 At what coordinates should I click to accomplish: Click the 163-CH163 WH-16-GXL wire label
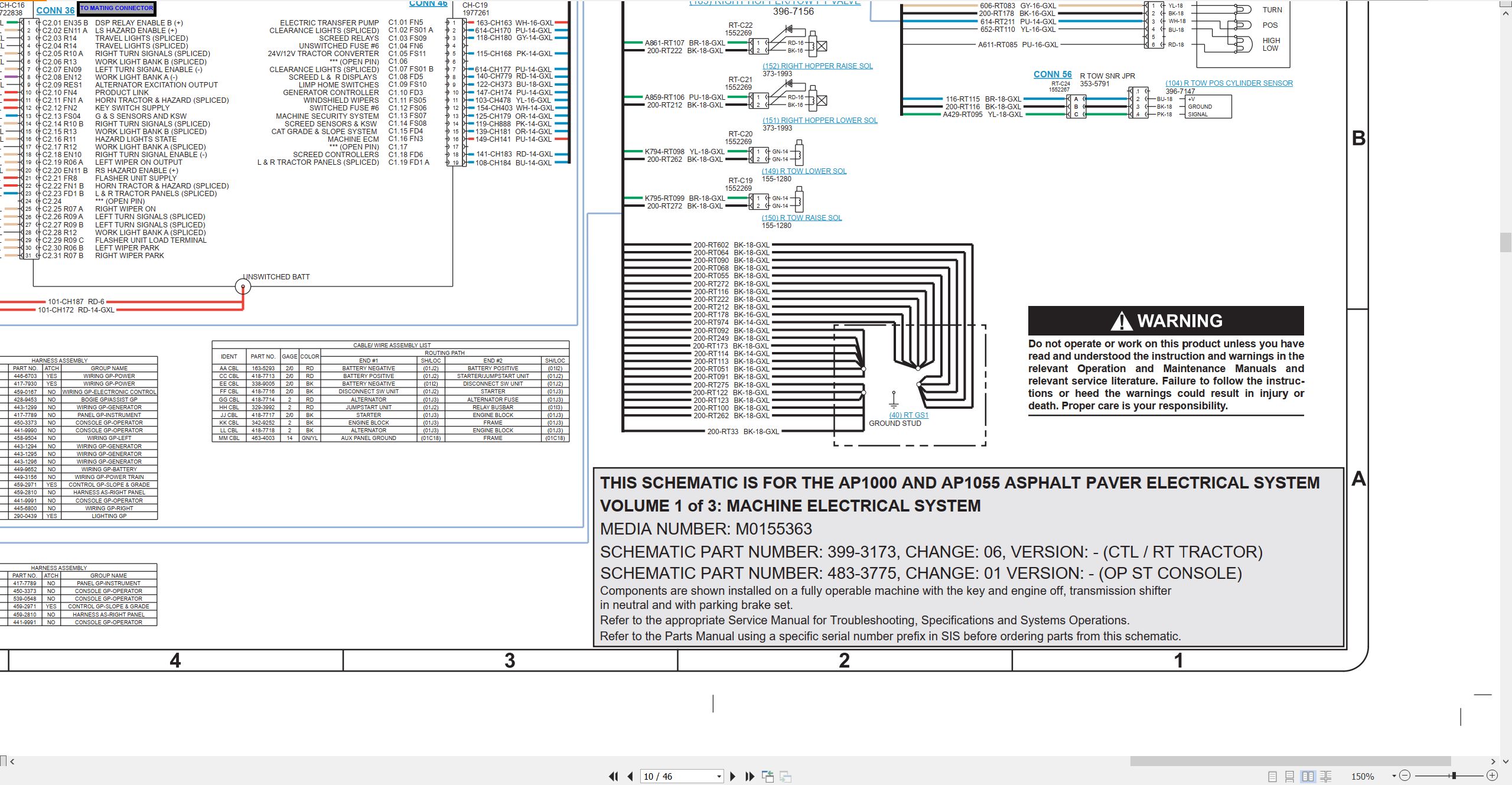pyautogui.click(x=515, y=23)
